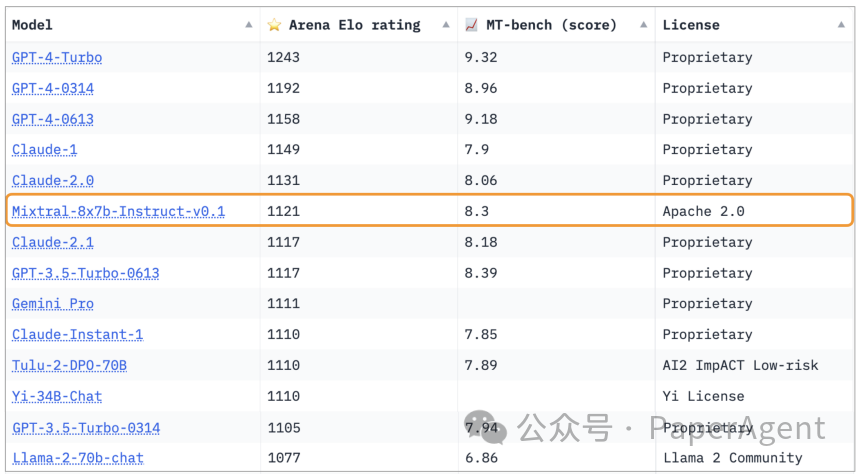Sort by the License column arrow
The image size is (862, 474).
(x=841, y=25)
